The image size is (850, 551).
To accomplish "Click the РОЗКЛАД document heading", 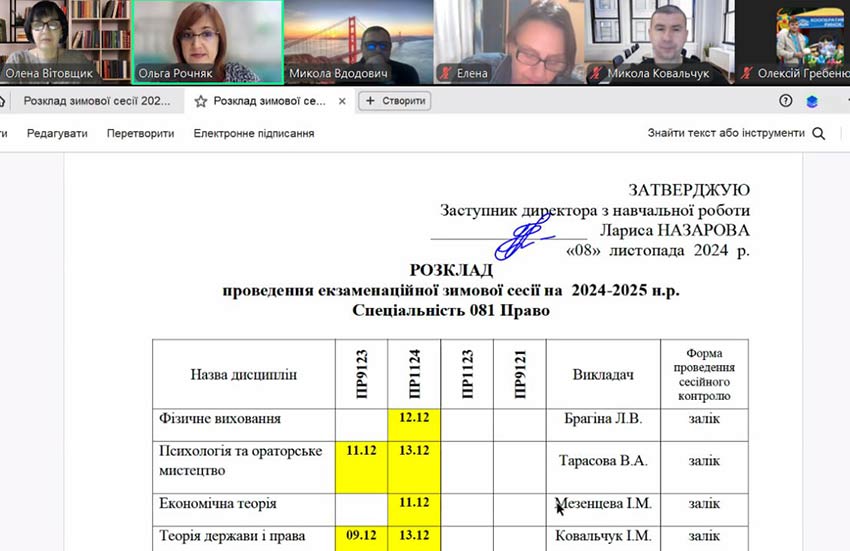I will point(451,270).
